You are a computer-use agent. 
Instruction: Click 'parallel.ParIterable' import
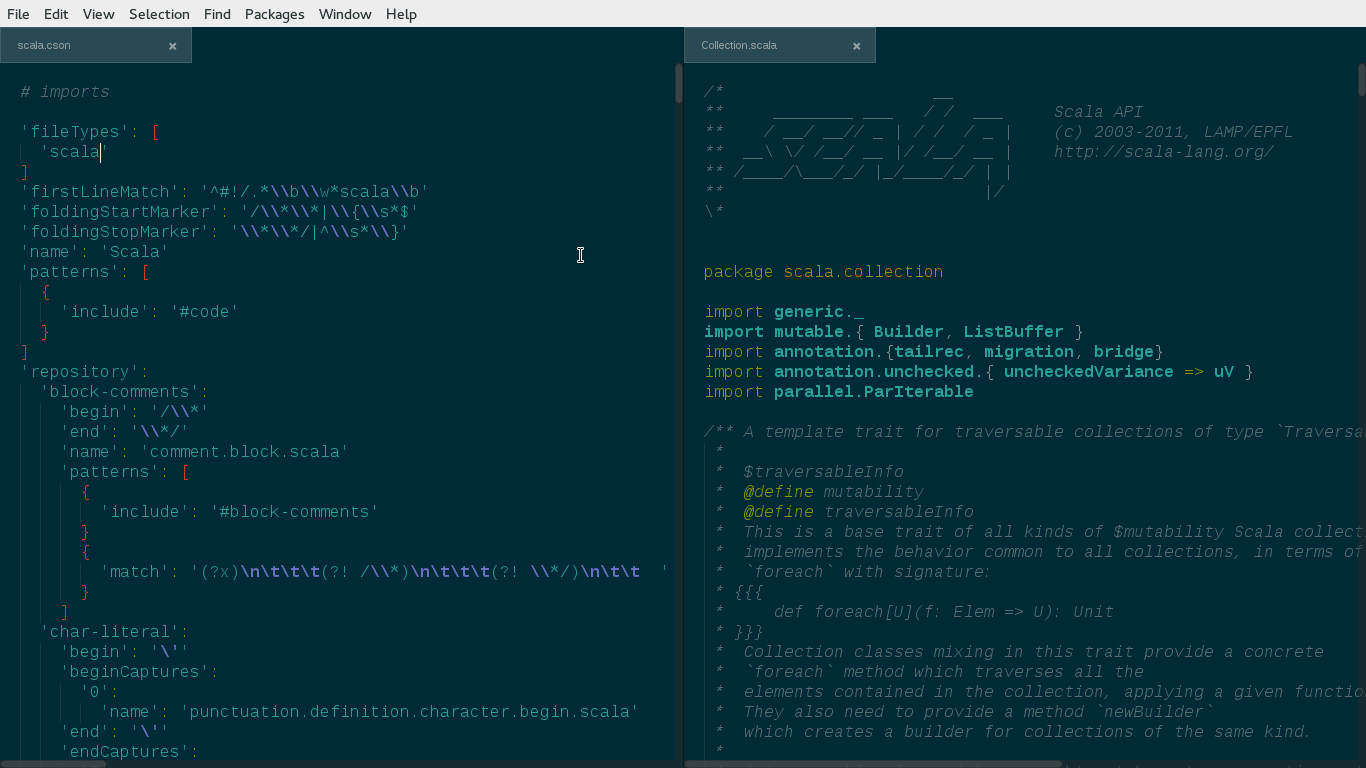(874, 391)
